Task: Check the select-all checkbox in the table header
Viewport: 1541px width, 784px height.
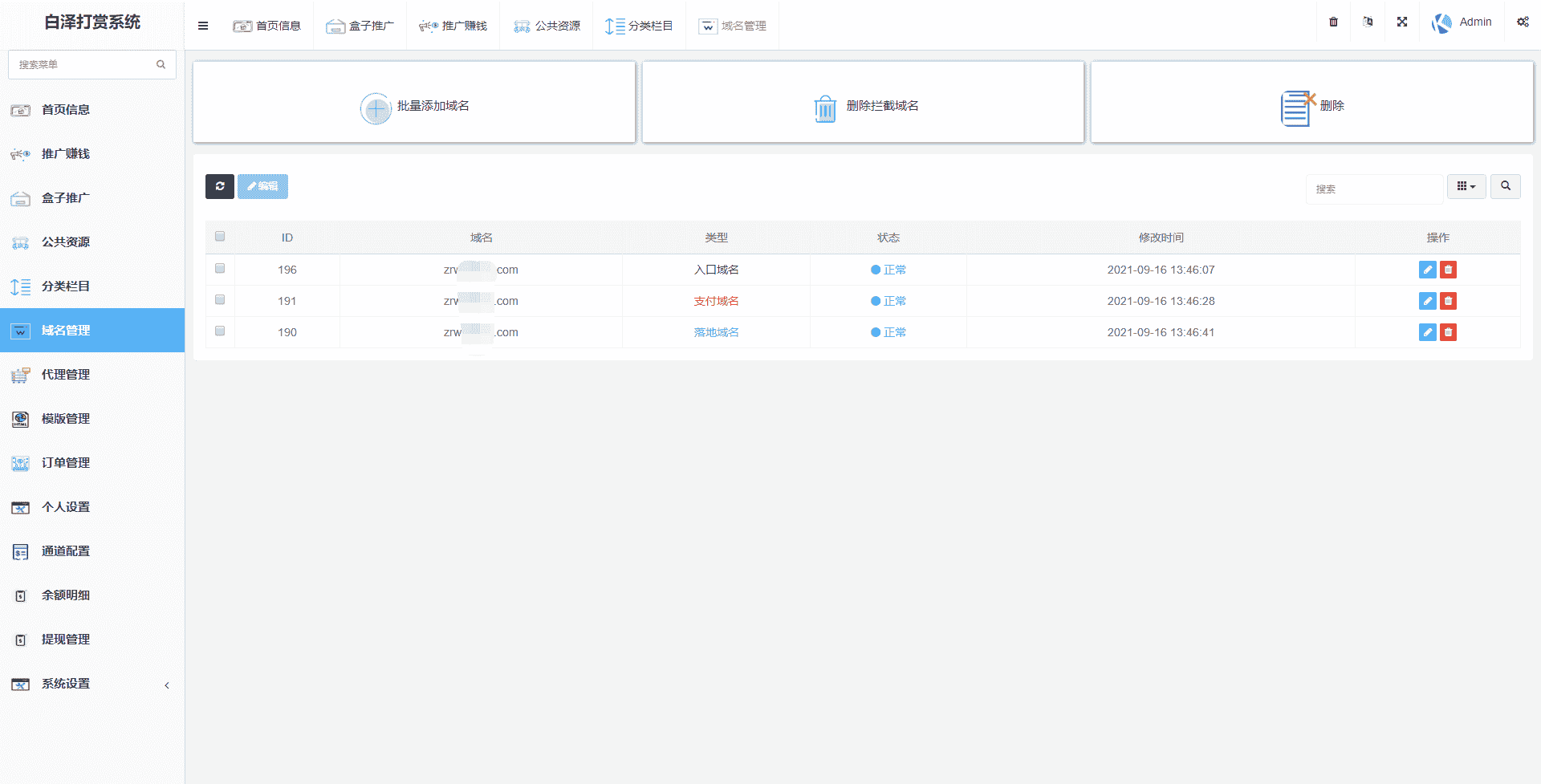Action: coord(220,237)
